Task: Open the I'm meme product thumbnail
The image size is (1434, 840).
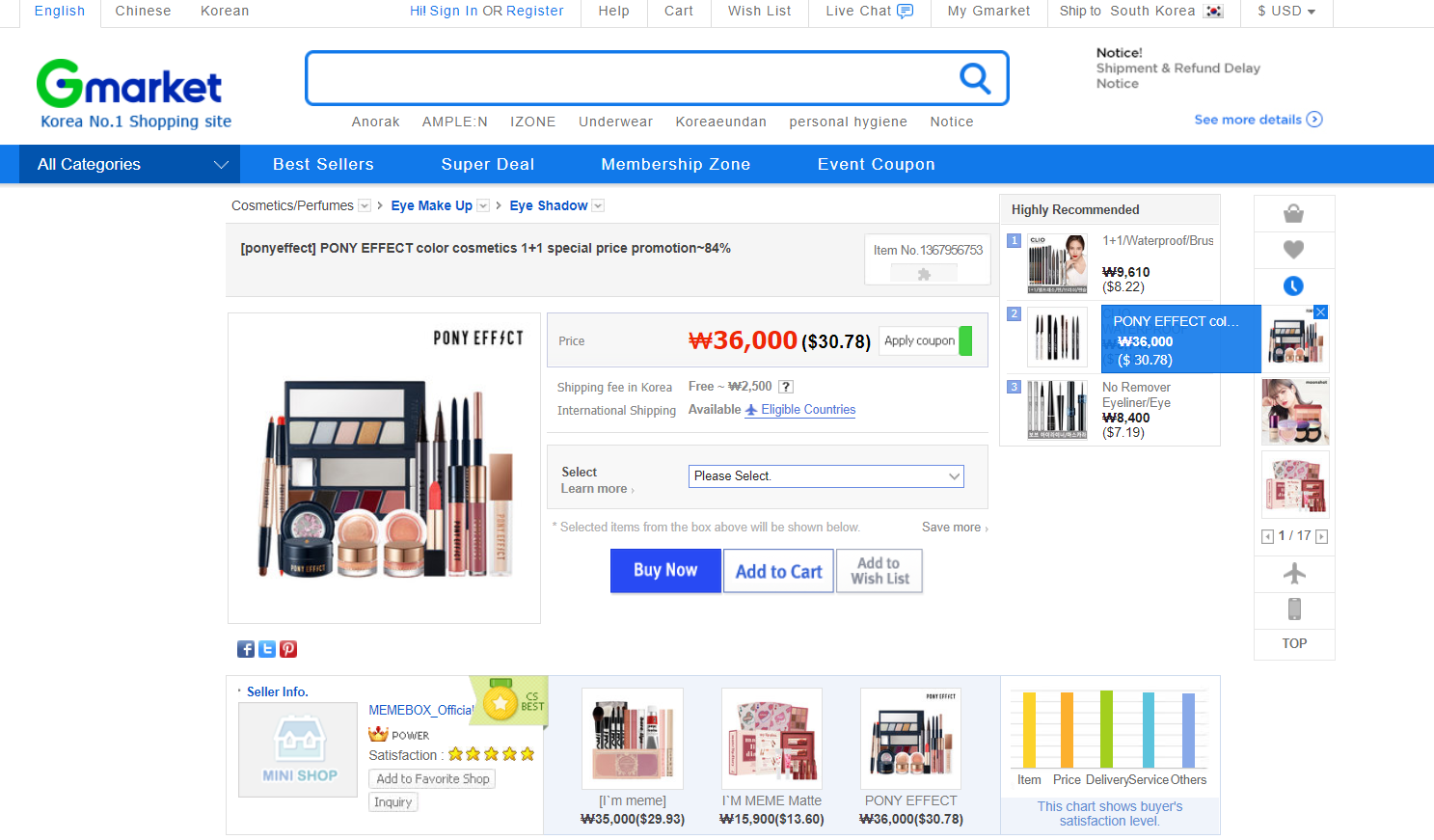Action: click(x=633, y=739)
